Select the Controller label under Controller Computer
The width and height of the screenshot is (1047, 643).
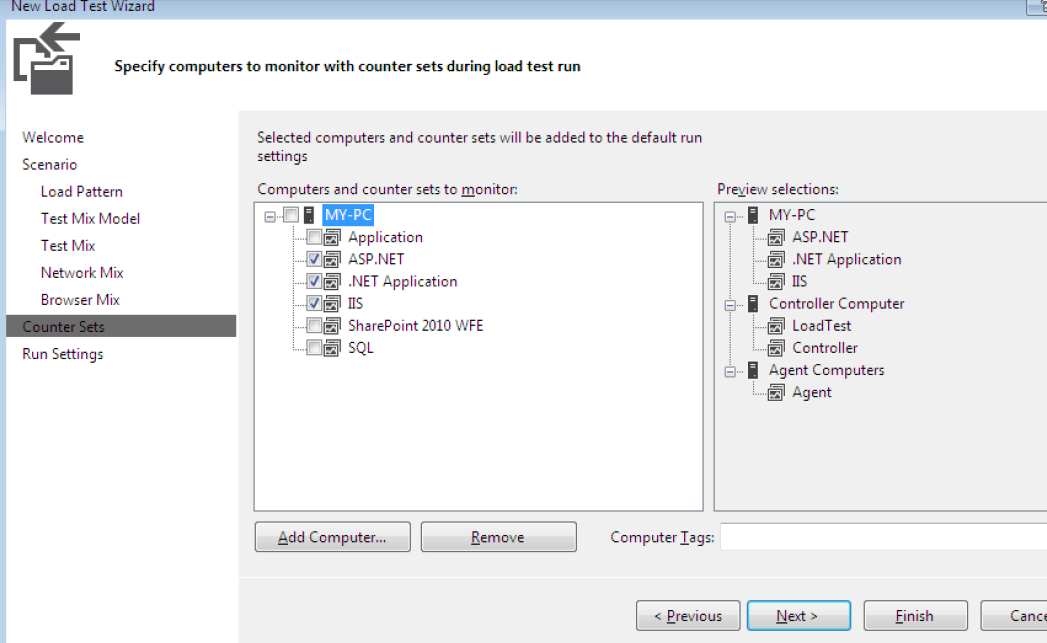coord(825,348)
